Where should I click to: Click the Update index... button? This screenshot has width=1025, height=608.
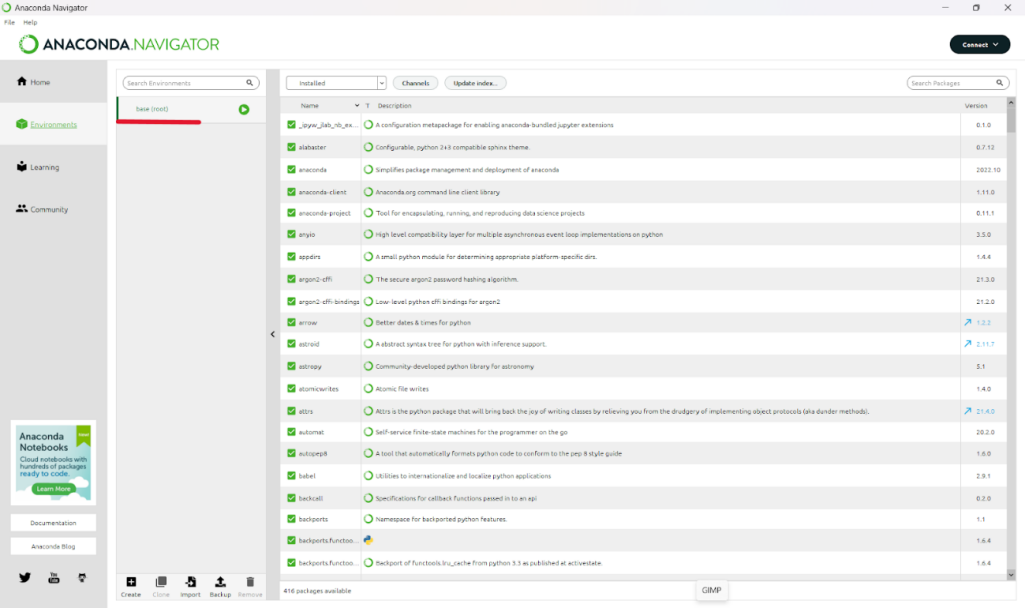tap(475, 83)
